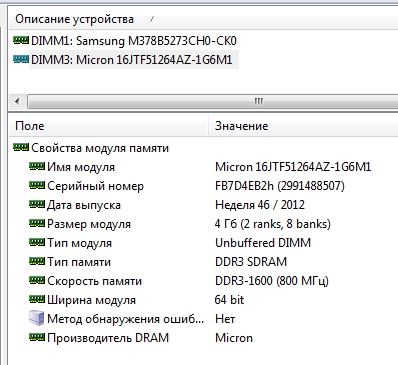The width and height of the screenshot is (398, 365).
Task: Click the value Нет
Action: 225,319
